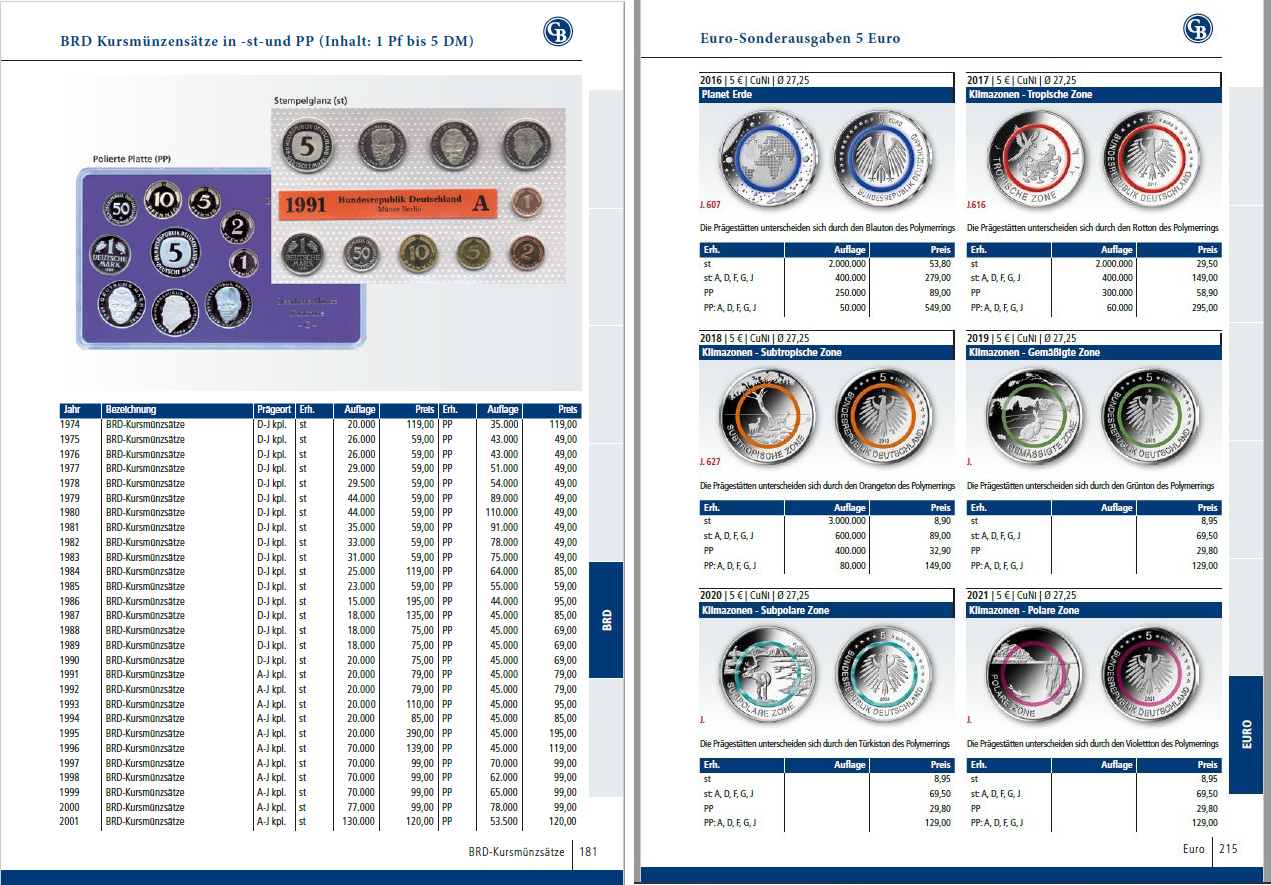1271x885 pixels.
Task: Click the sentence mentioning 'Blauton des Polymerrings'
Action: click(827, 229)
